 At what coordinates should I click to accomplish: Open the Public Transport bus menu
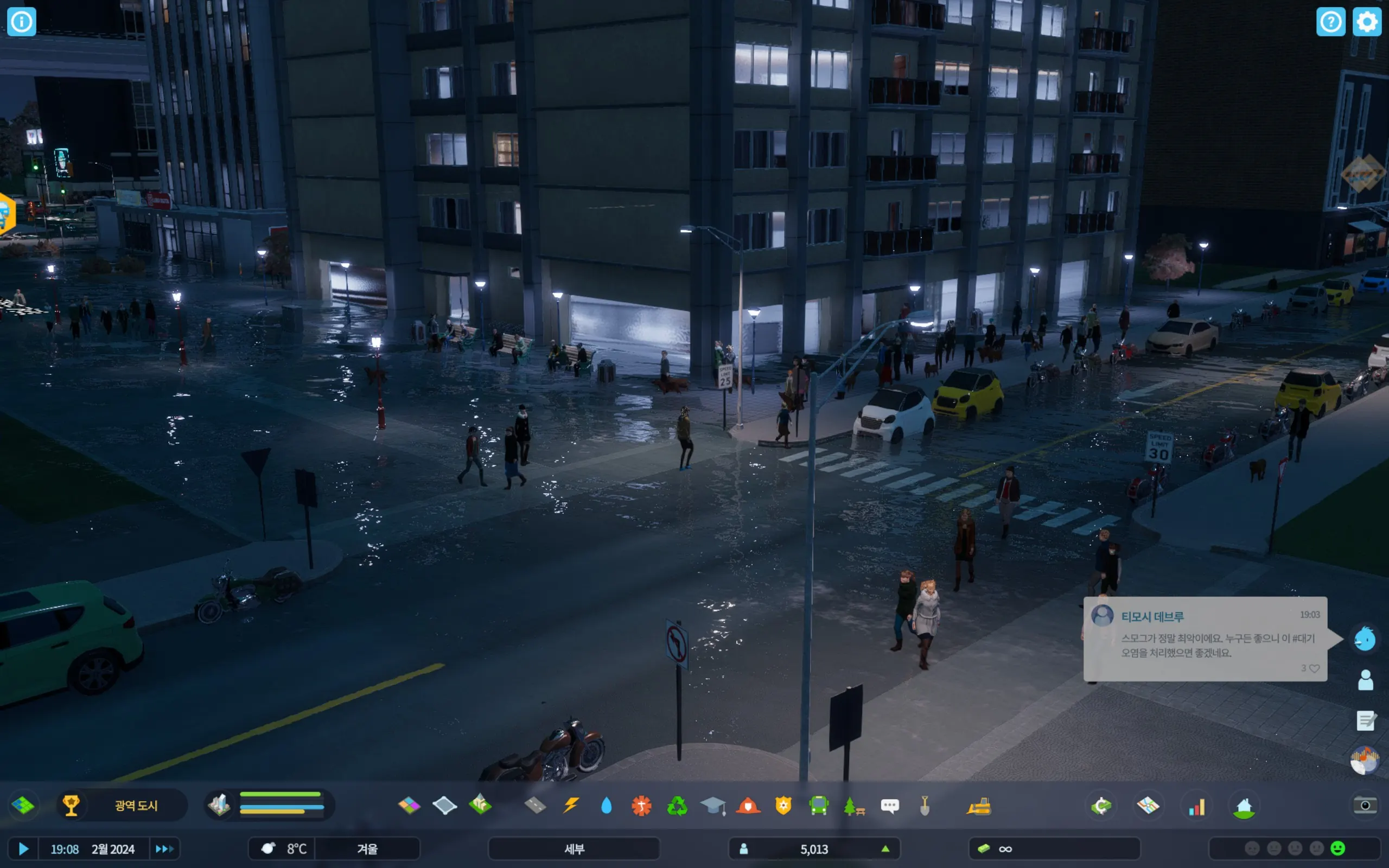pyautogui.click(x=819, y=806)
